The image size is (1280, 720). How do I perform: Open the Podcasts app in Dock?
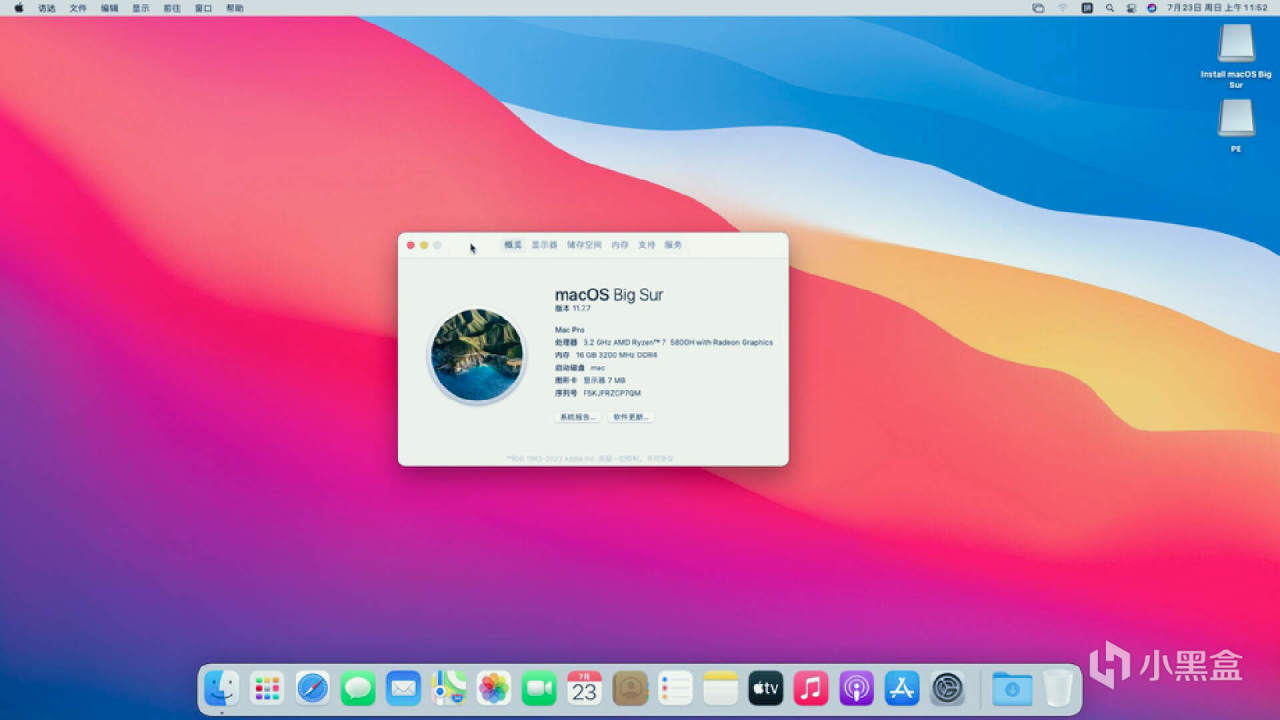[x=856, y=688]
